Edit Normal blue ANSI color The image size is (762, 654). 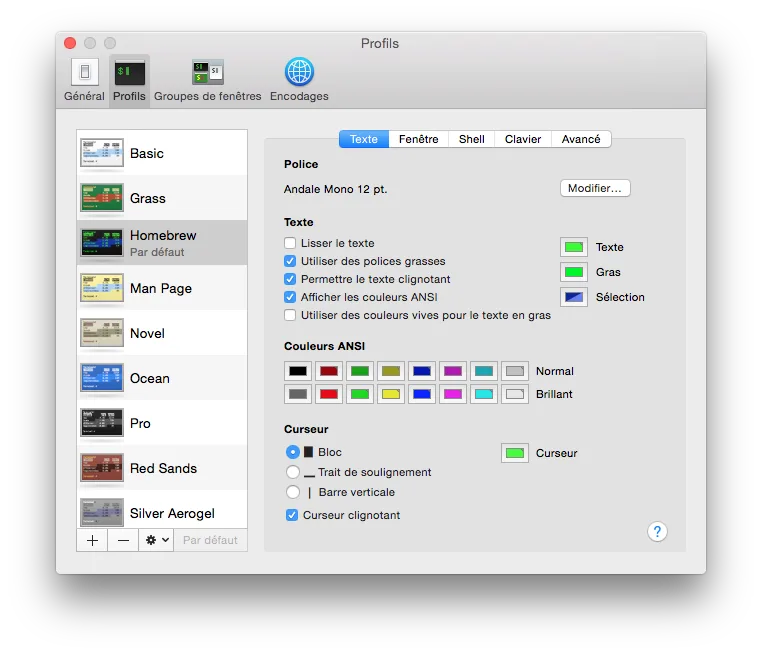422,371
